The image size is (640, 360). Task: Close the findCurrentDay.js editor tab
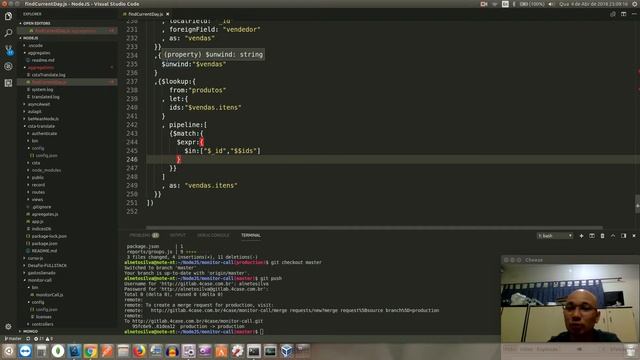167,14
